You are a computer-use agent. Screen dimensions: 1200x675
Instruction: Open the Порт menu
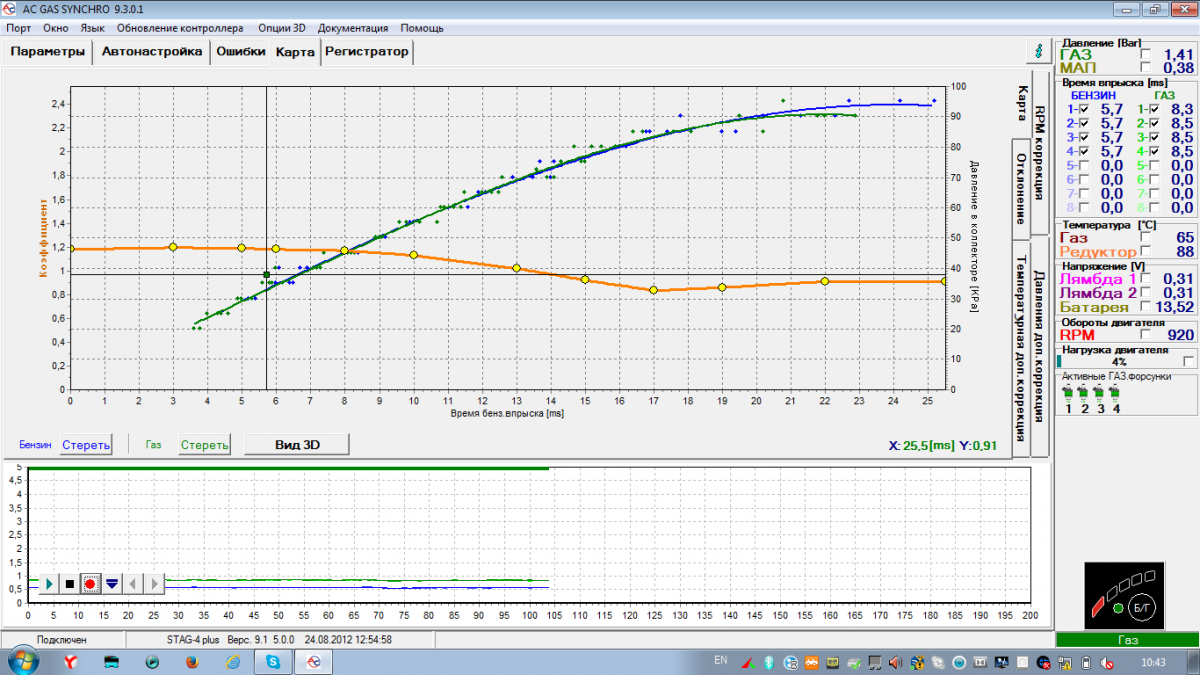pyautogui.click(x=19, y=28)
